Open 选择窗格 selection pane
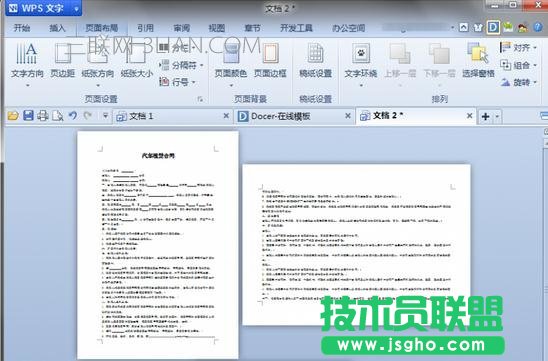The height and width of the screenshot is (361, 548). [x=478, y=60]
